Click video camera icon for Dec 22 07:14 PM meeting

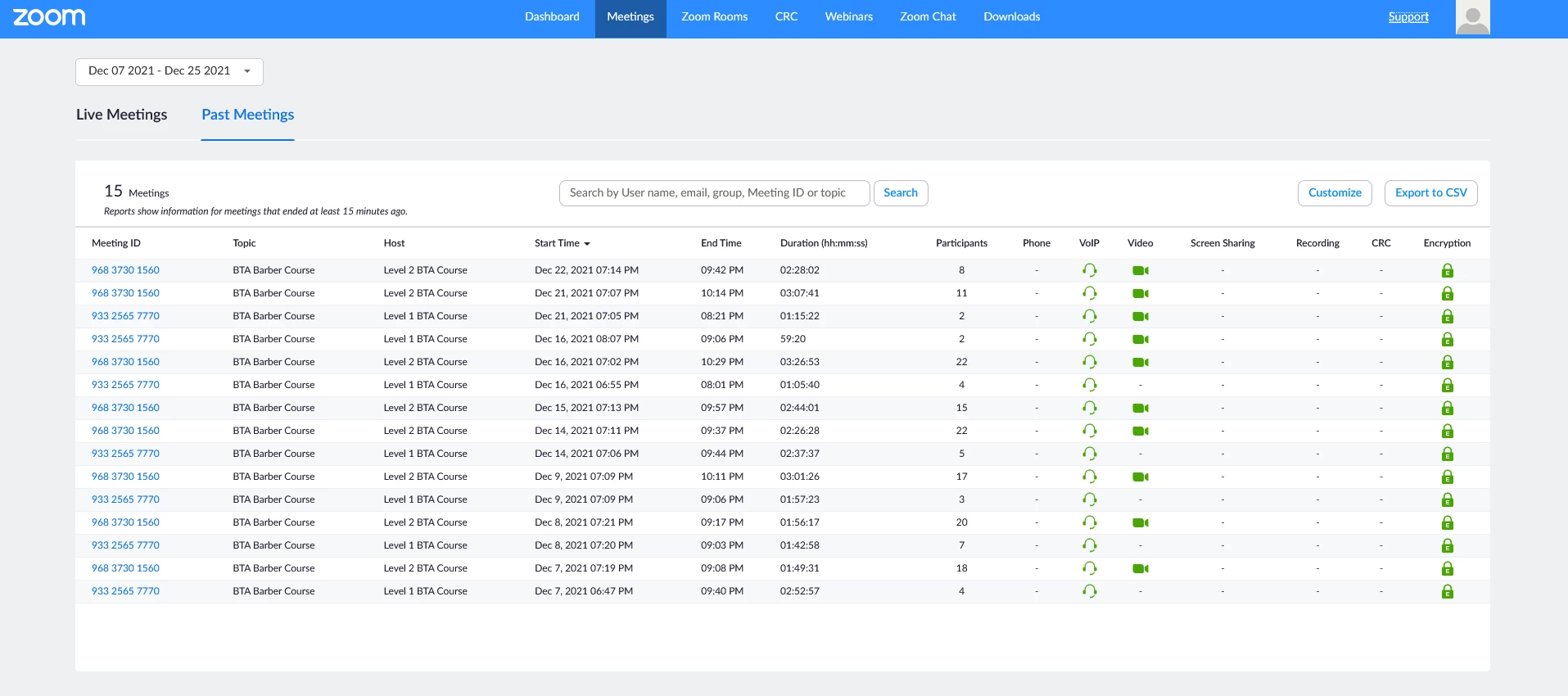pyautogui.click(x=1141, y=270)
